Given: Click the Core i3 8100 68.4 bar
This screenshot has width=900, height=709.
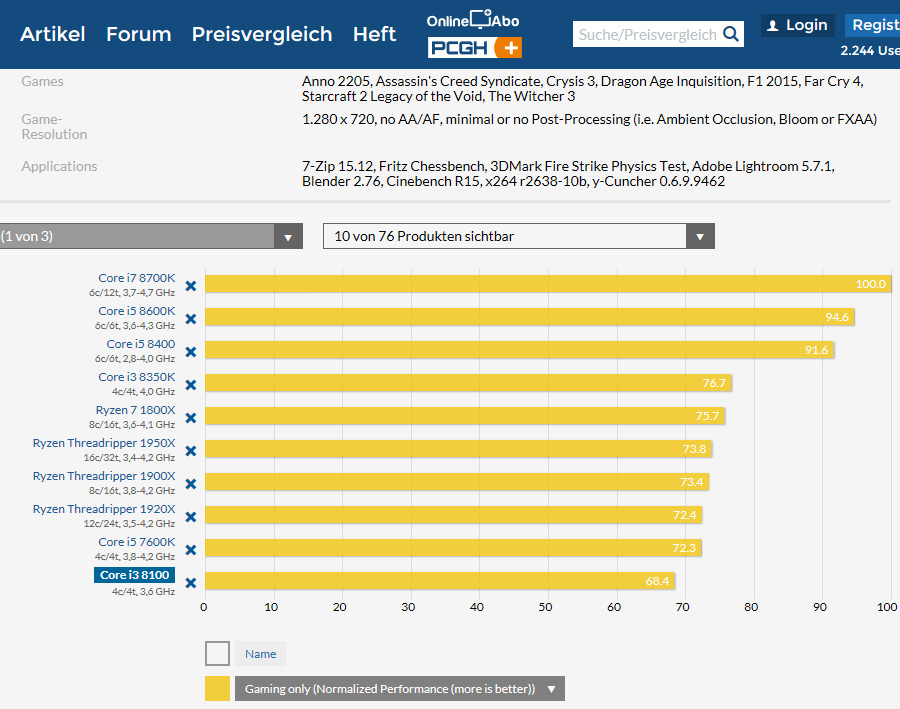Looking at the screenshot, I should click(440, 581).
